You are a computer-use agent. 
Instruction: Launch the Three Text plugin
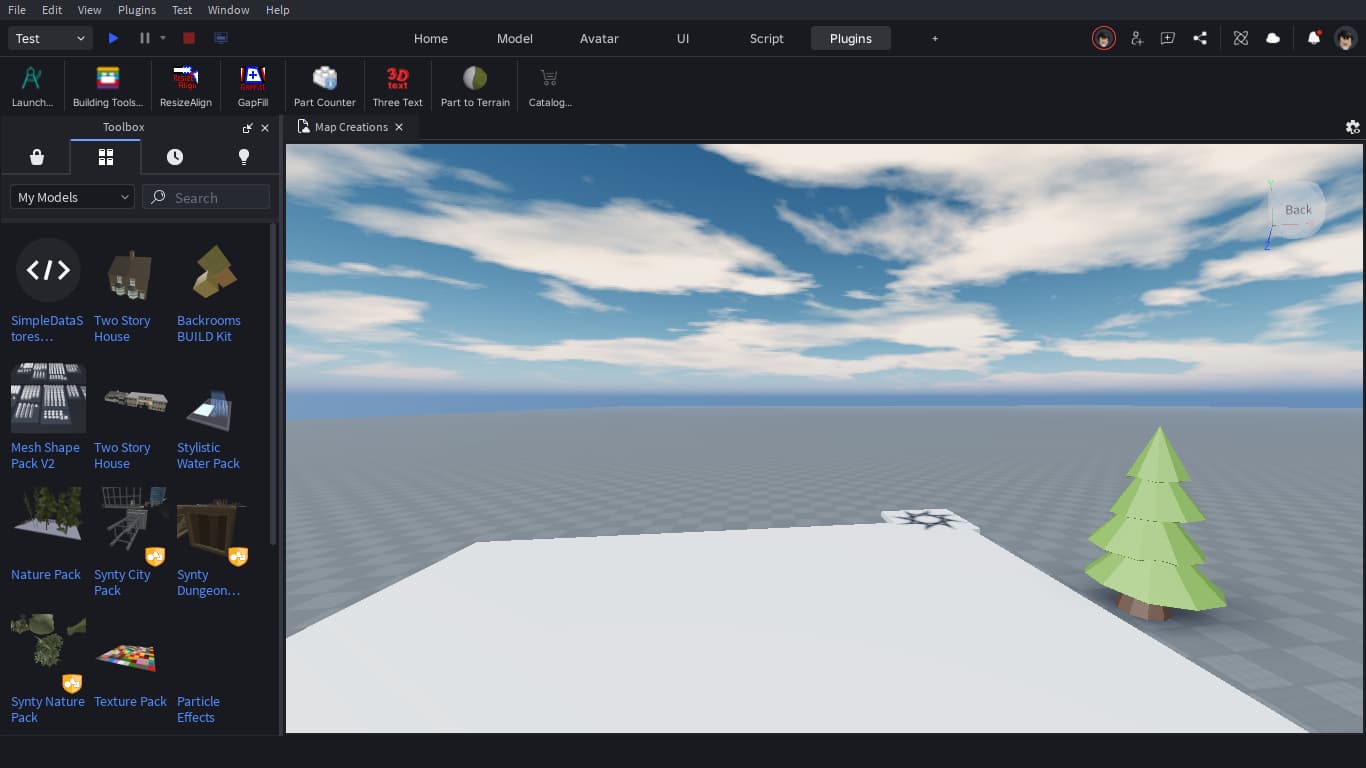[x=398, y=86]
